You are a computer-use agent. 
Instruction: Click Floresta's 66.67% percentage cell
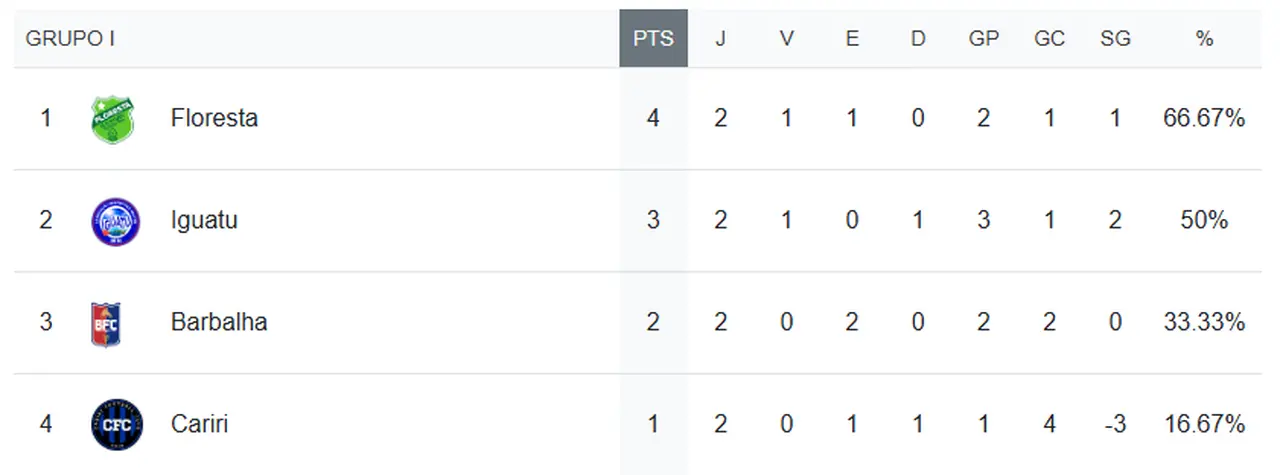[1204, 118]
